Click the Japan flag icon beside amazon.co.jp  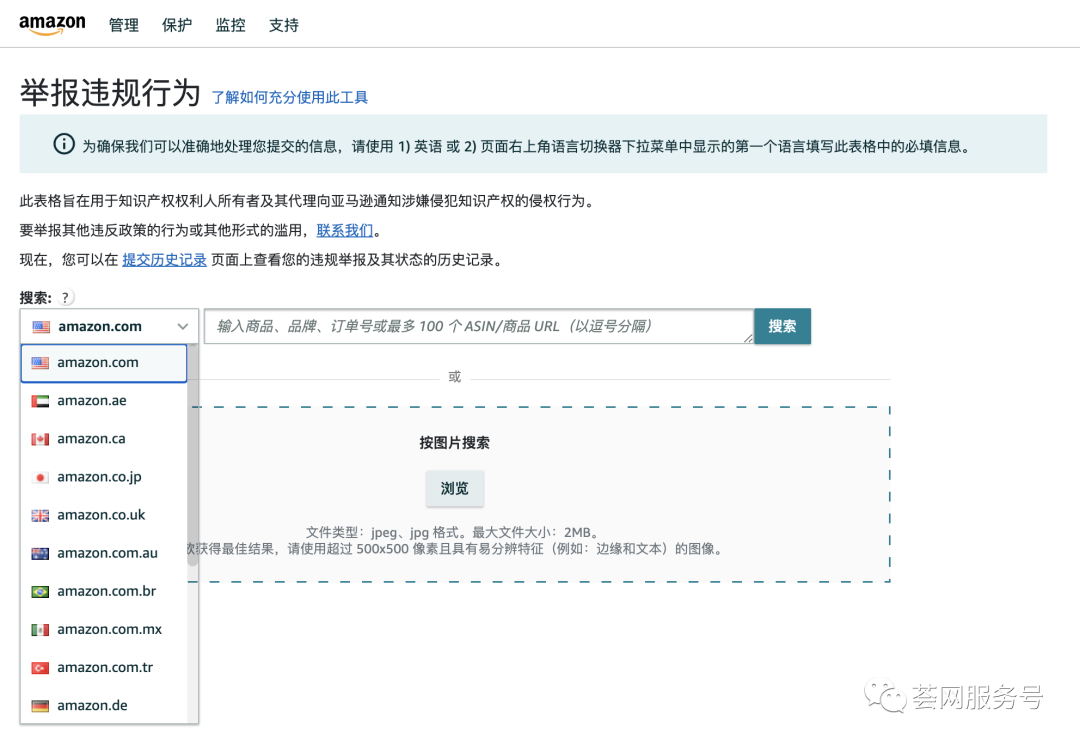pyautogui.click(x=39, y=477)
